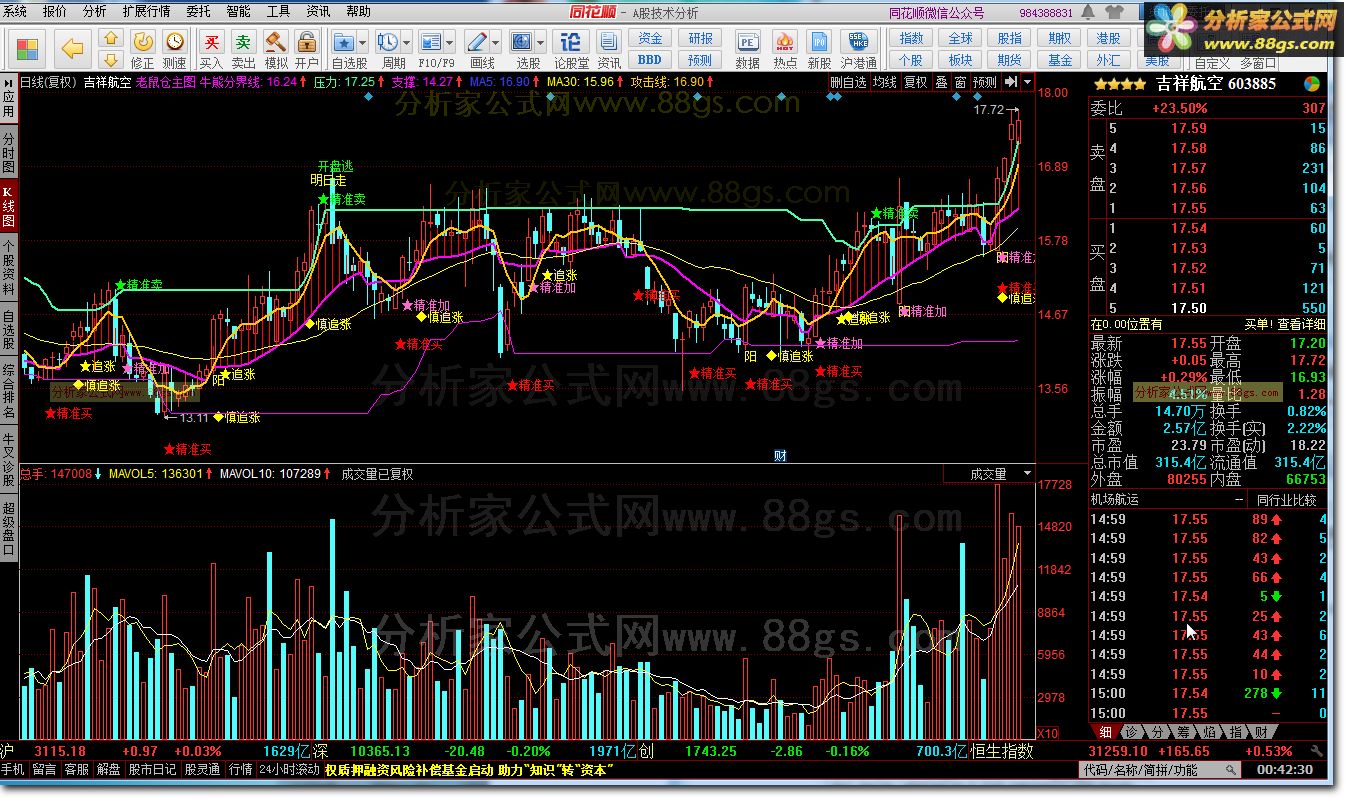1346x798 pixels.
Task: Expand the 选股 dropdown arrow
Action: click(541, 42)
